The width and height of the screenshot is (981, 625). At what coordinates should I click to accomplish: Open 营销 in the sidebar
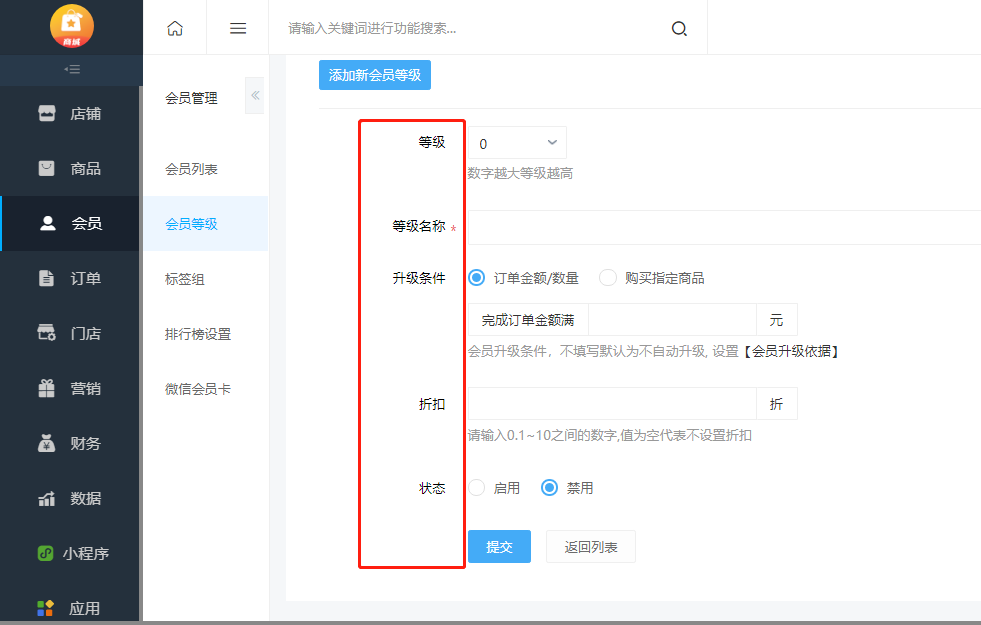(x=86, y=389)
